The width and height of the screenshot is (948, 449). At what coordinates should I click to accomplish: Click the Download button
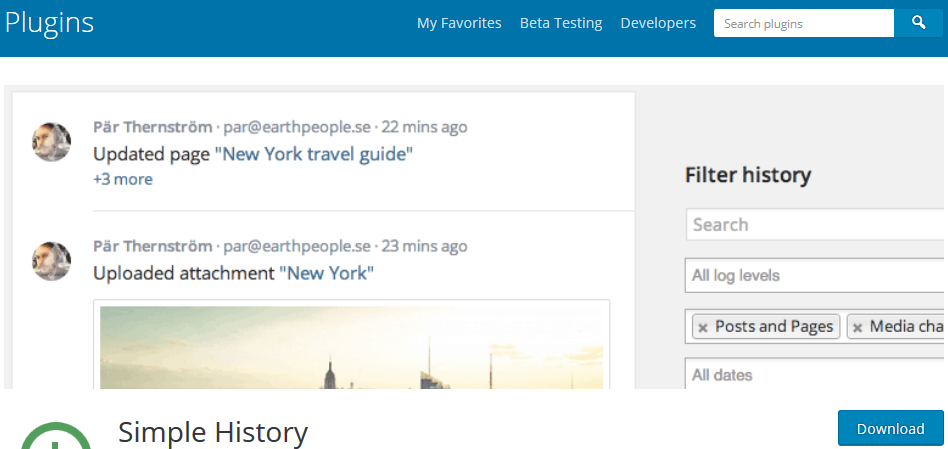pos(891,428)
